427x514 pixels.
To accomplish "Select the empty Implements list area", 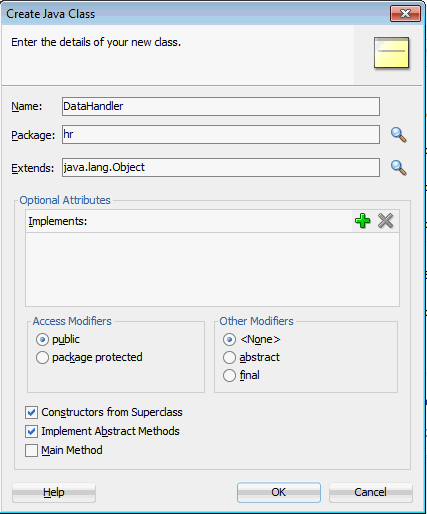I will (212, 269).
